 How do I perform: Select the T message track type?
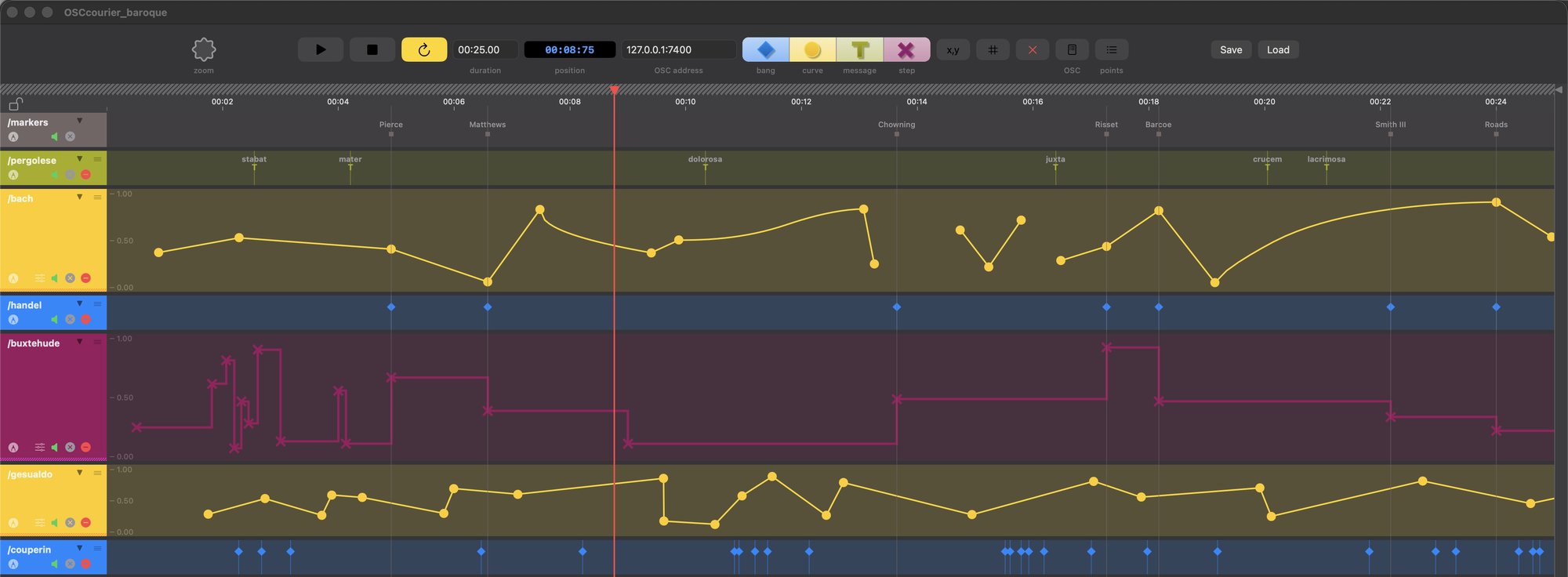click(x=860, y=49)
